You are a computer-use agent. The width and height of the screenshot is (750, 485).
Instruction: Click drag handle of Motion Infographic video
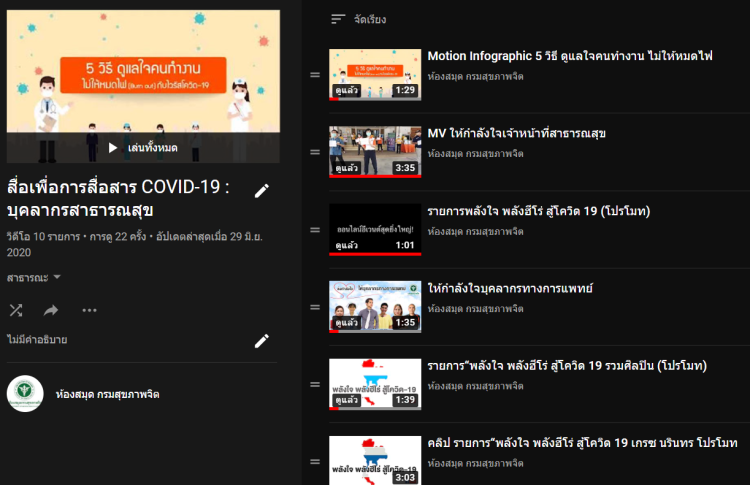pos(315,75)
